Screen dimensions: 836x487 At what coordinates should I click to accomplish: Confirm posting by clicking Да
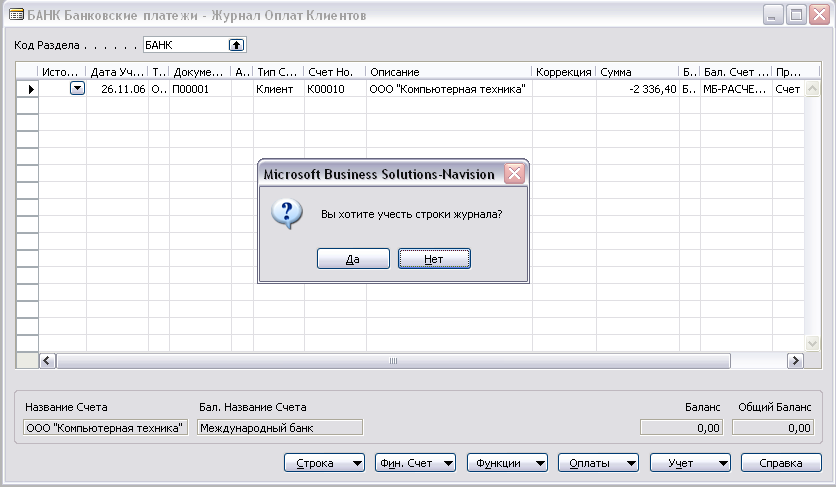(x=353, y=259)
